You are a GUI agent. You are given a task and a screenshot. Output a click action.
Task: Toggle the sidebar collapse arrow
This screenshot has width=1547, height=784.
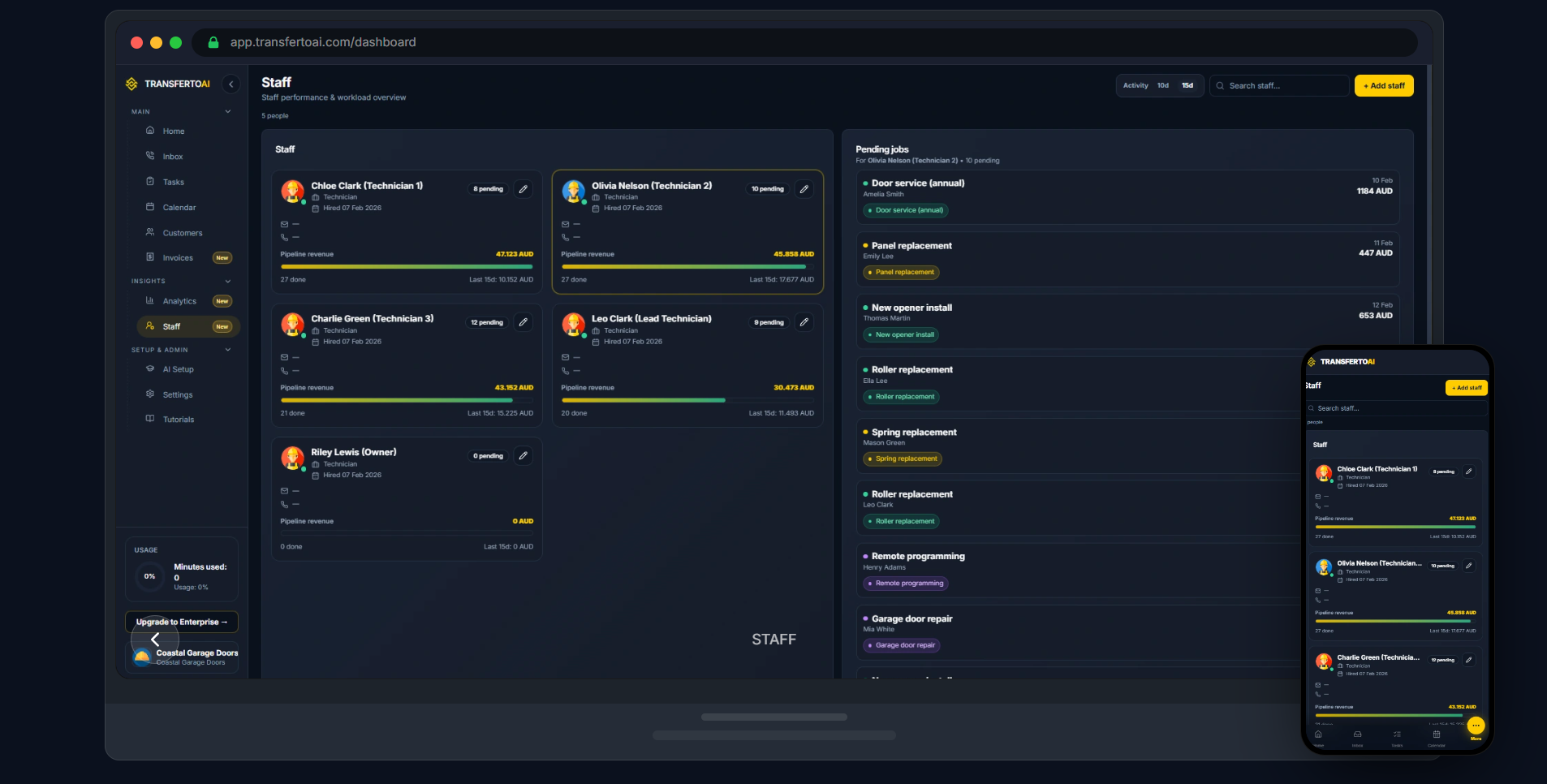click(x=231, y=84)
